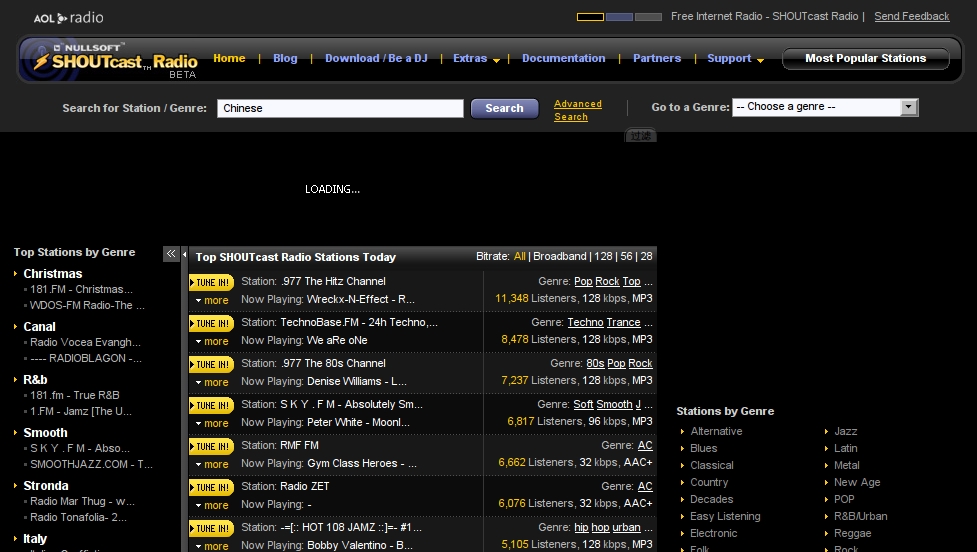
Task: Filter bitrate by 28
Action: tap(646, 256)
